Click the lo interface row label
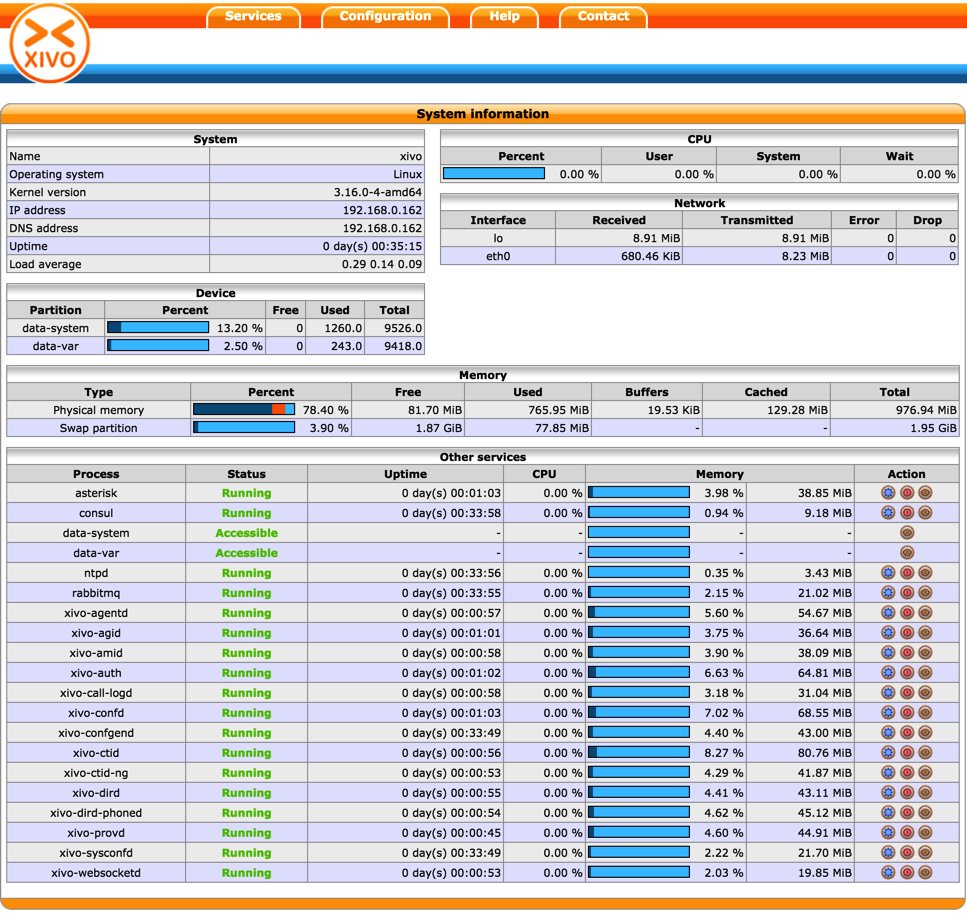967x914 pixels. click(498, 238)
